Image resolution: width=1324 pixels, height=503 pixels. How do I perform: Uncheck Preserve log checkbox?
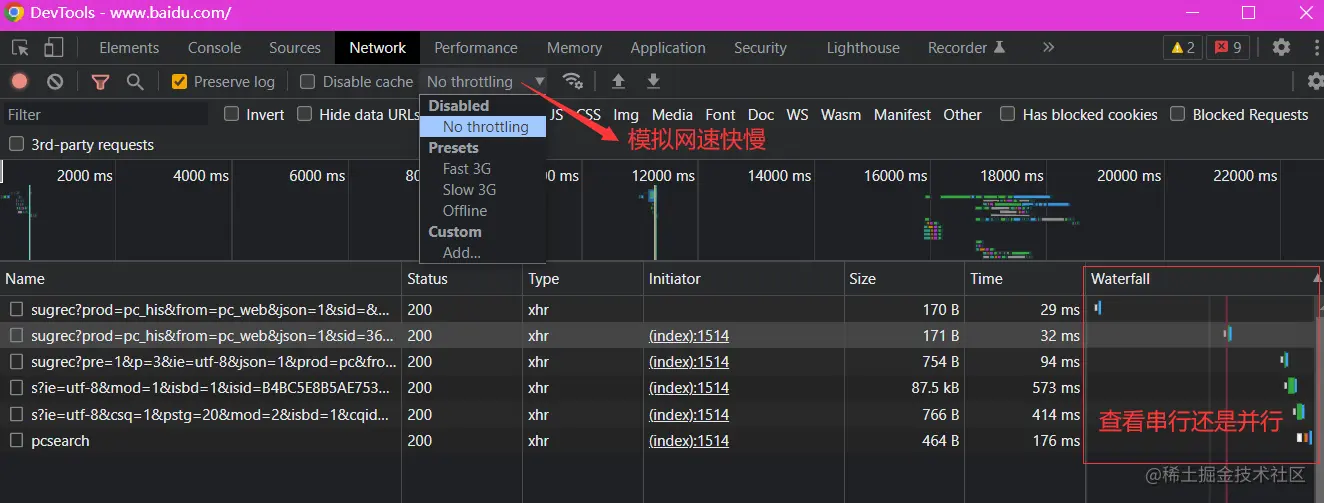(180, 82)
